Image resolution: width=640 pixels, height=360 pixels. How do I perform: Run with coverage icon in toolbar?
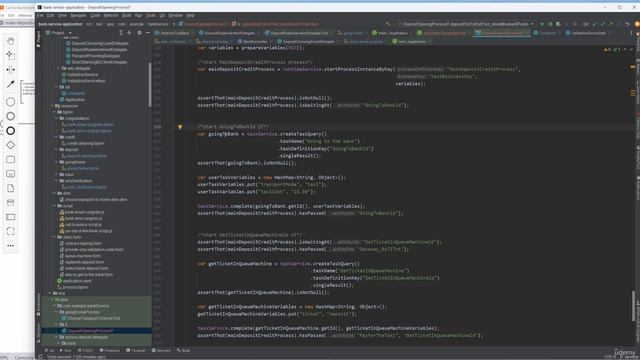558,24
